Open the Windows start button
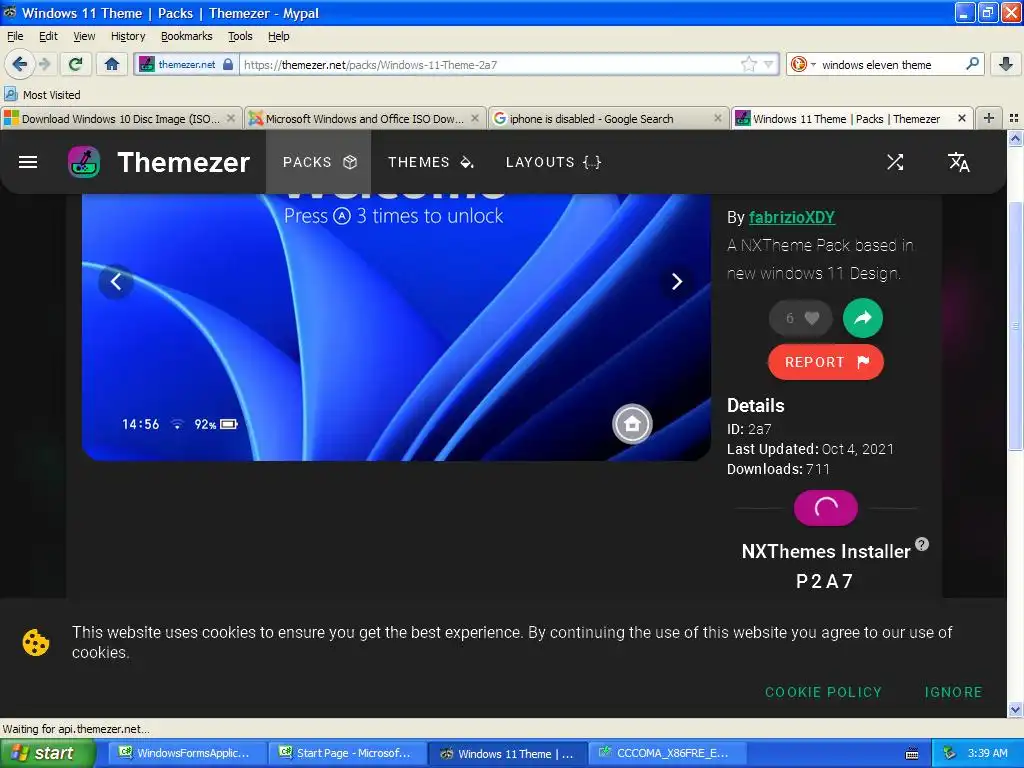Viewport: 1024px width, 768px height. tap(48, 753)
